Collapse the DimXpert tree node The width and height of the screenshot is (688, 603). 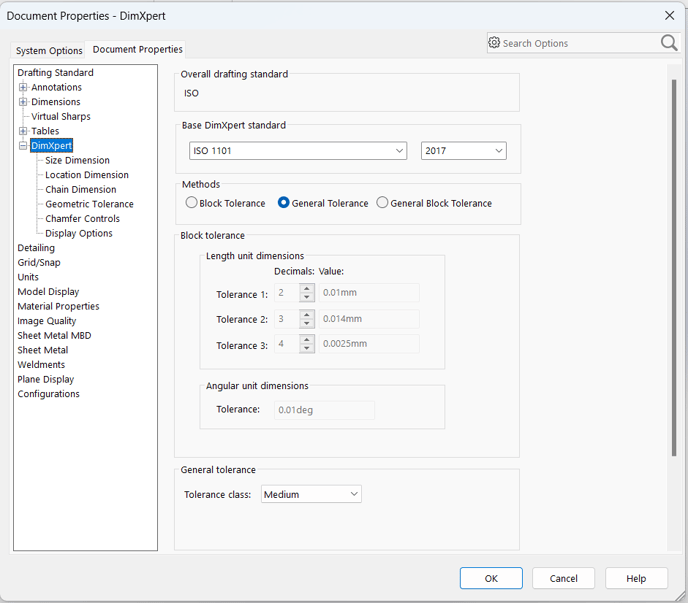click(23, 146)
